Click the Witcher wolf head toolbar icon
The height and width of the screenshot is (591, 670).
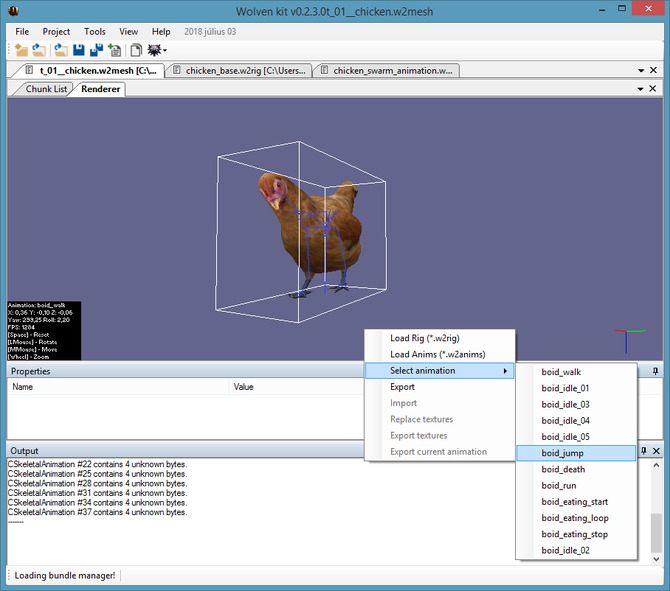point(154,50)
